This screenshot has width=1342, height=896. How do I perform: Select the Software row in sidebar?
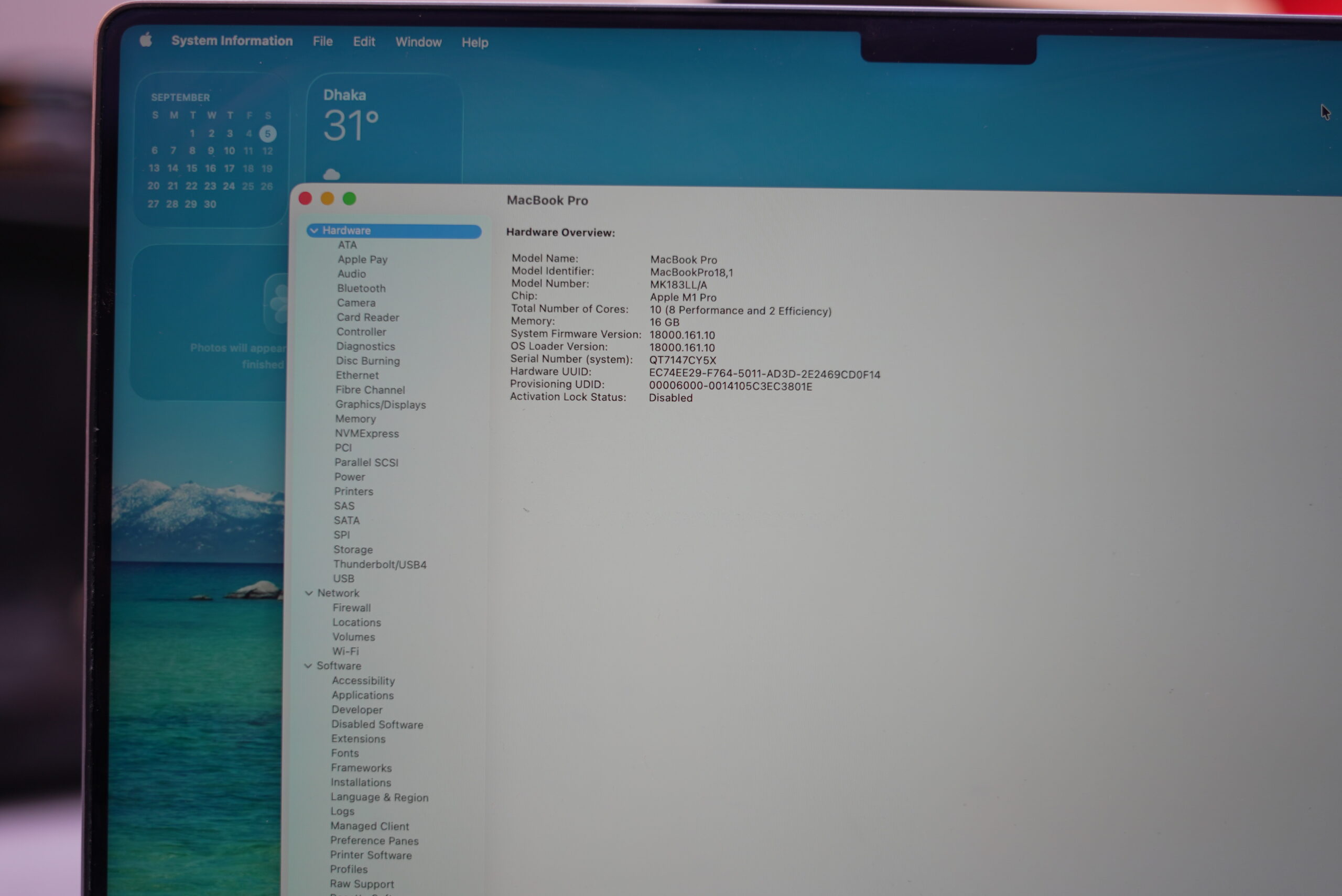click(x=338, y=666)
